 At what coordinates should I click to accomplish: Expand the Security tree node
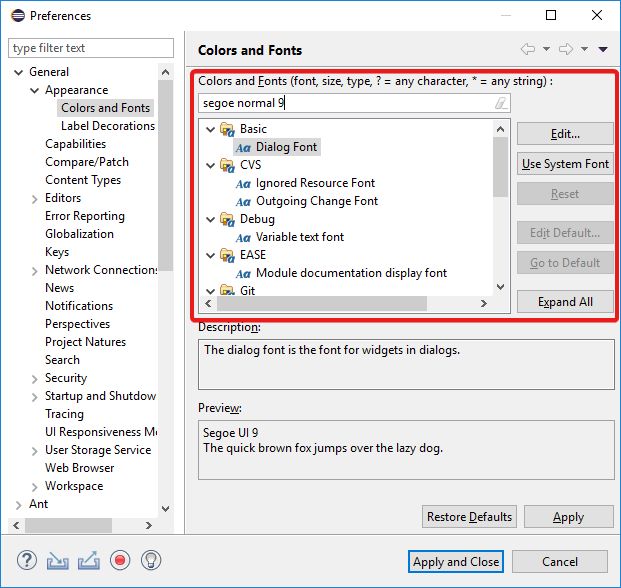(34, 379)
